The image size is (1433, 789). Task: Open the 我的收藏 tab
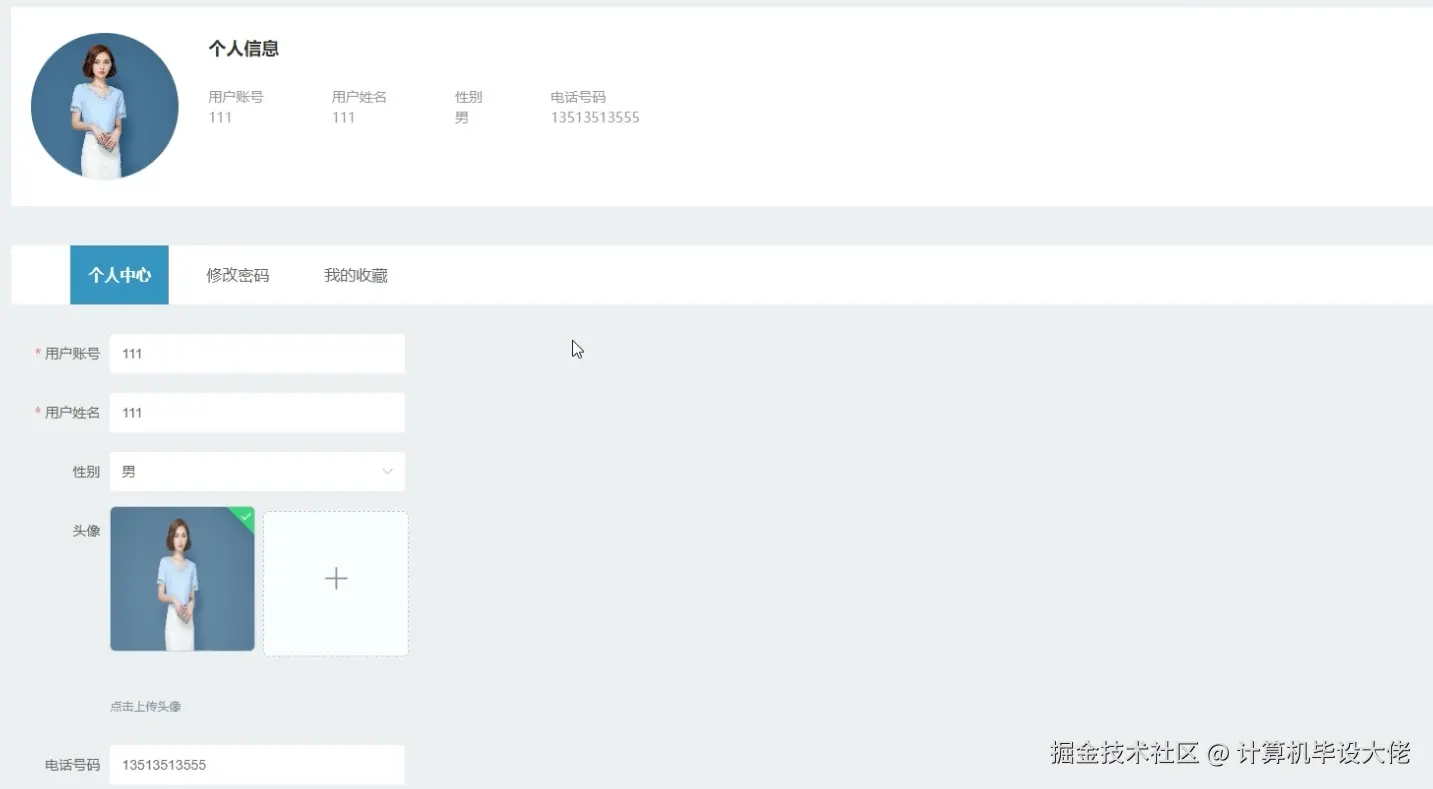[355, 274]
